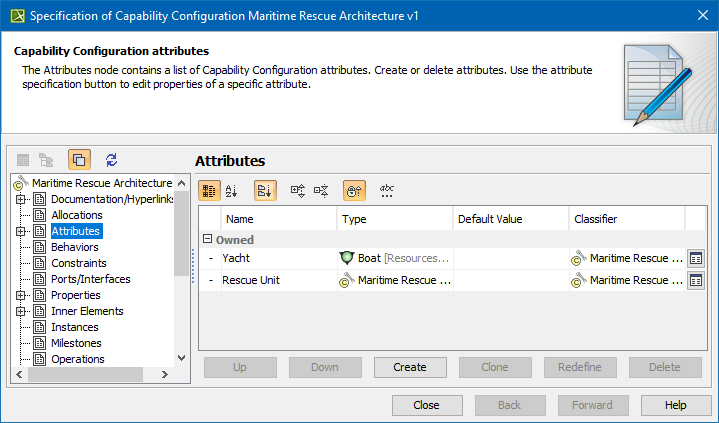Image resolution: width=719 pixels, height=423 pixels.
Task: Expand the Documentation/Hyperlinks tree node
Action: click(21, 199)
